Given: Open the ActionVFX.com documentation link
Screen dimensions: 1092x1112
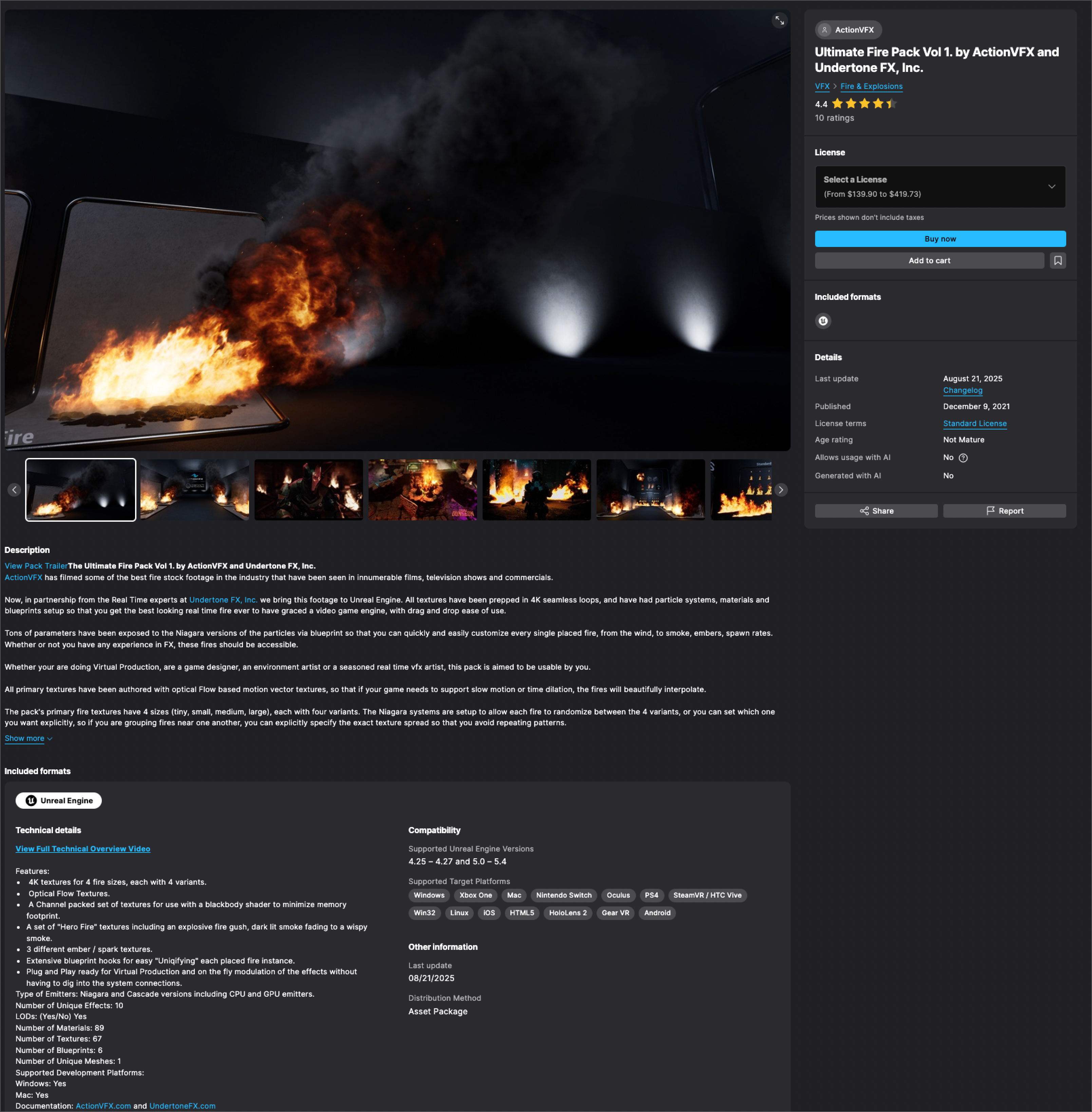Looking at the screenshot, I should (x=103, y=1106).
